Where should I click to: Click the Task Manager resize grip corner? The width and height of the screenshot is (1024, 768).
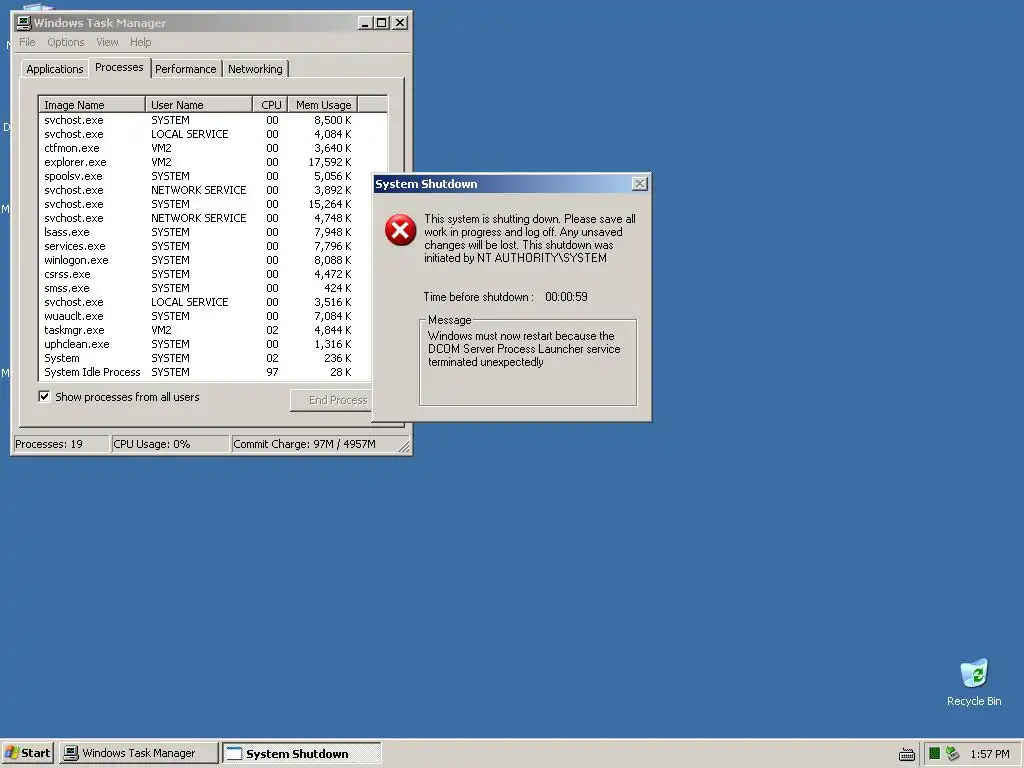[404, 447]
